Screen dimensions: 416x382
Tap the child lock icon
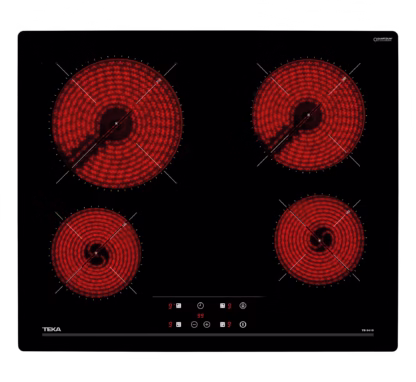click(x=243, y=305)
